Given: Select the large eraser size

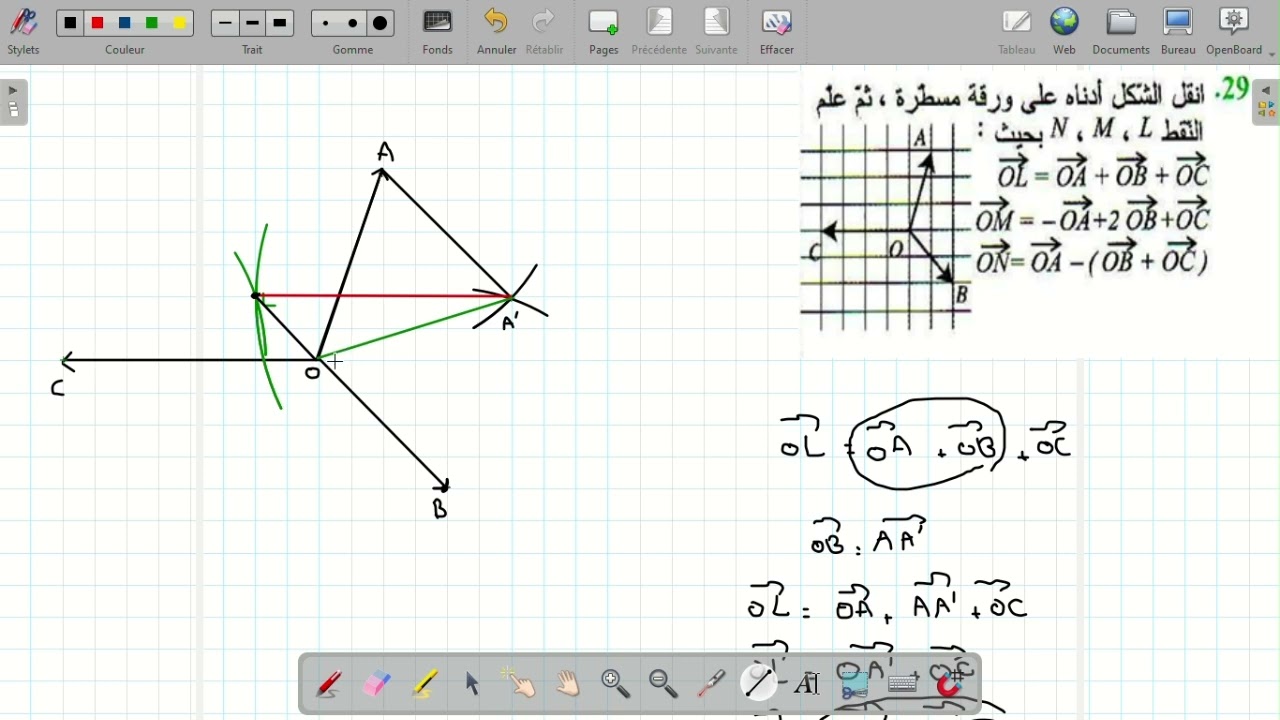Looking at the screenshot, I should coord(381,23).
